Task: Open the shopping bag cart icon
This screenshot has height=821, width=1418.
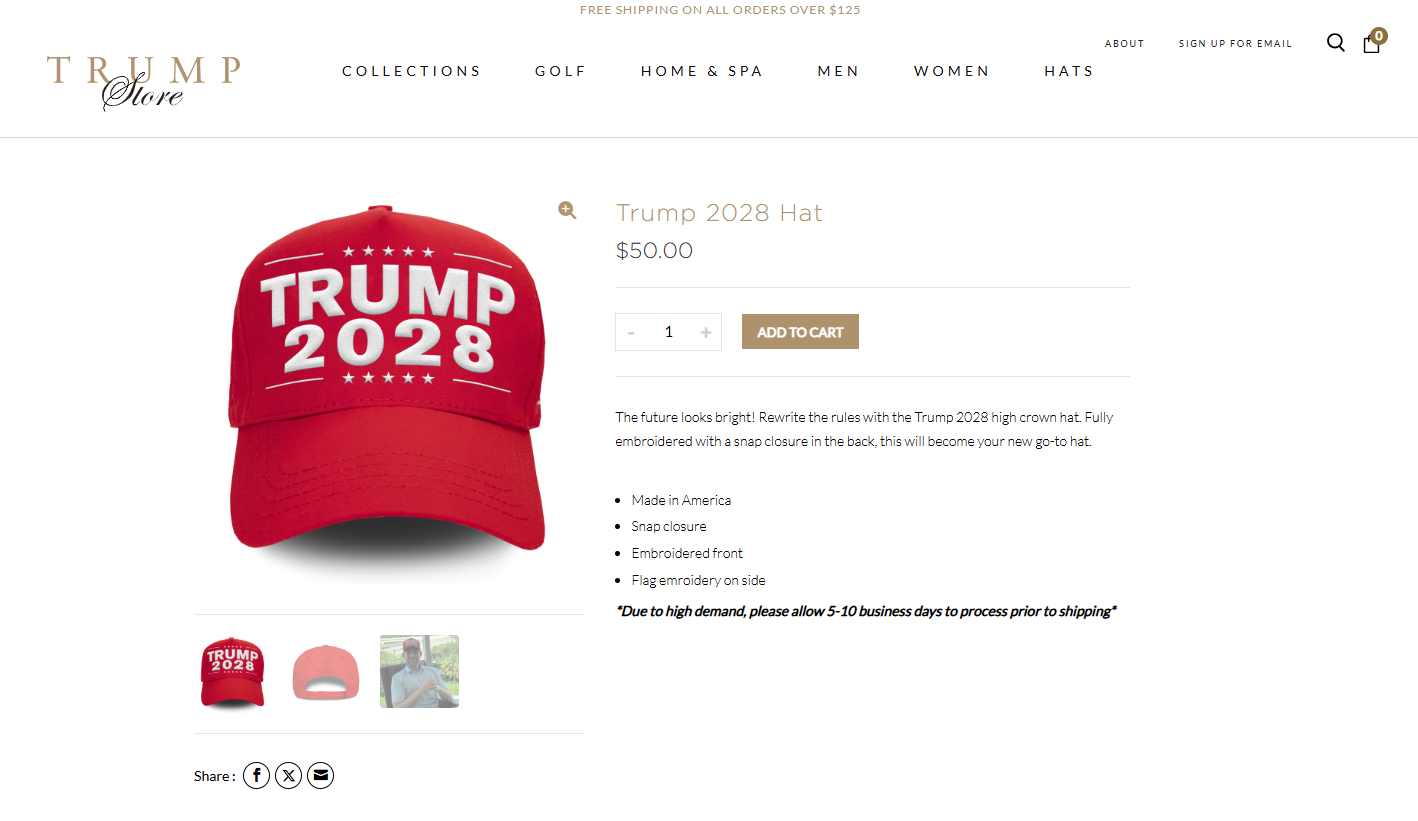Action: pos(1372,44)
